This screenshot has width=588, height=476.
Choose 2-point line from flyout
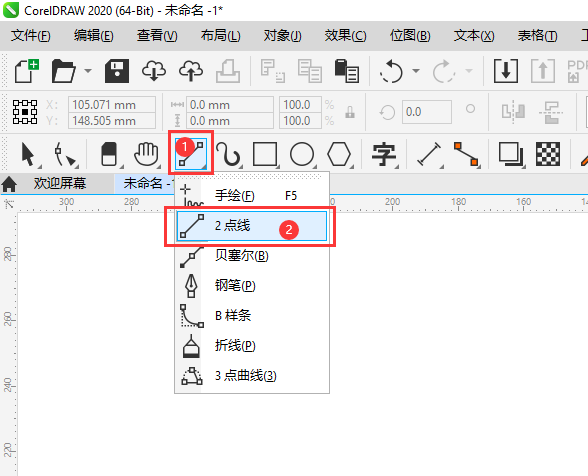252,226
